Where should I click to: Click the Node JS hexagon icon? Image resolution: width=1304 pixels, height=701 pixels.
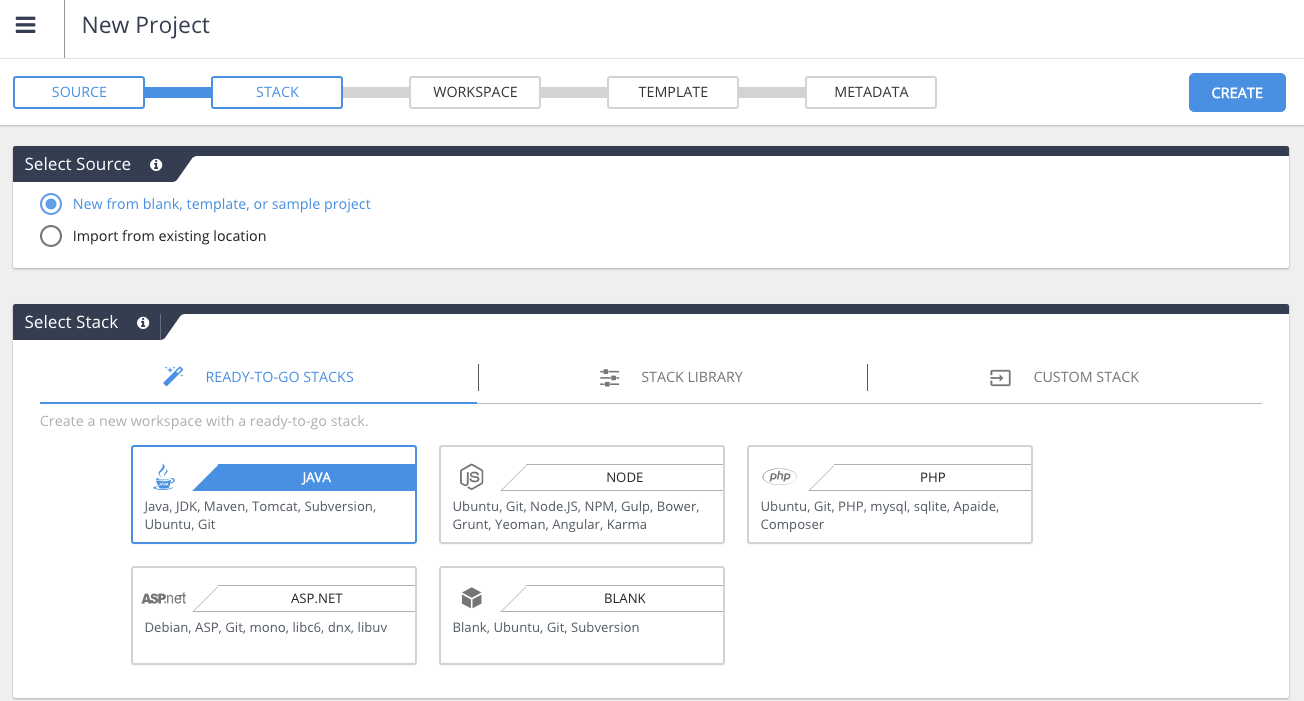(471, 477)
